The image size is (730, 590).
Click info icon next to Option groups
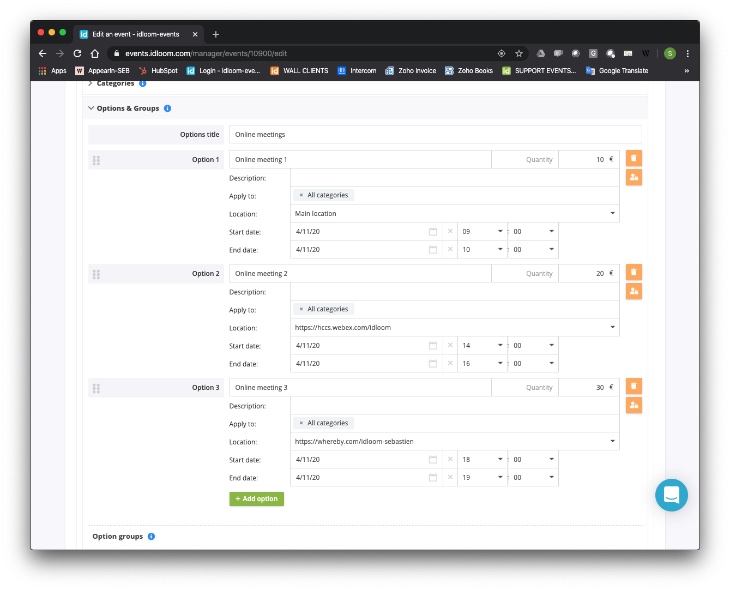point(151,536)
